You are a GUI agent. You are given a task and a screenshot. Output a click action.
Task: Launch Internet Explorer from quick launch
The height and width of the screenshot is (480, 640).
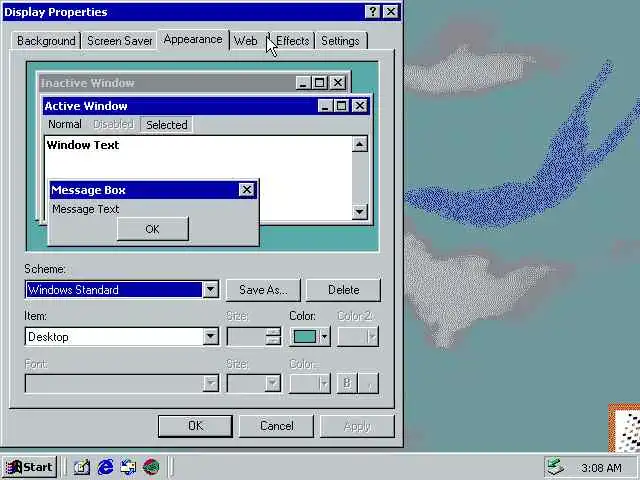(105, 467)
